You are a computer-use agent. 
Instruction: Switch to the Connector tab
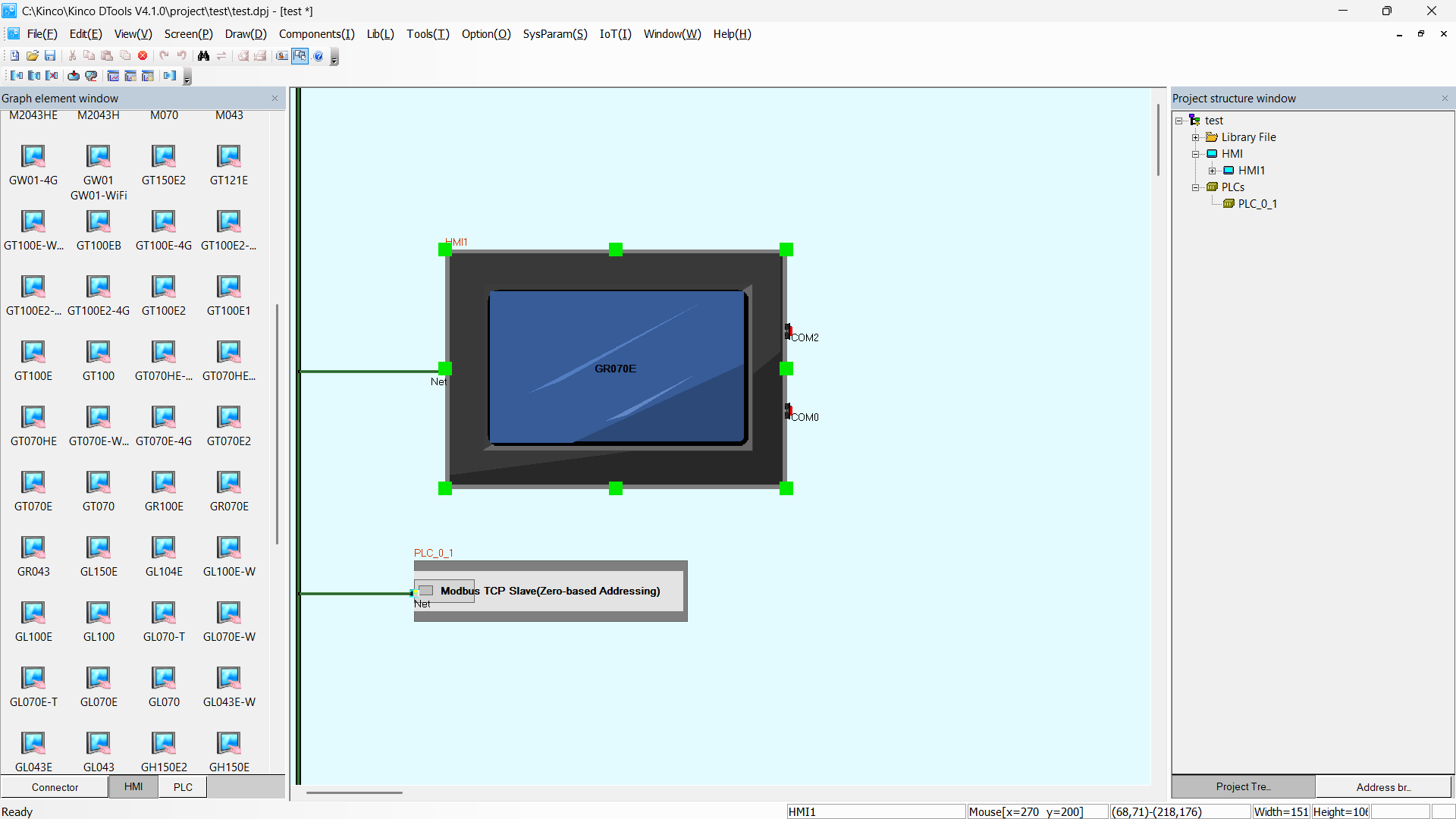click(x=55, y=787)
